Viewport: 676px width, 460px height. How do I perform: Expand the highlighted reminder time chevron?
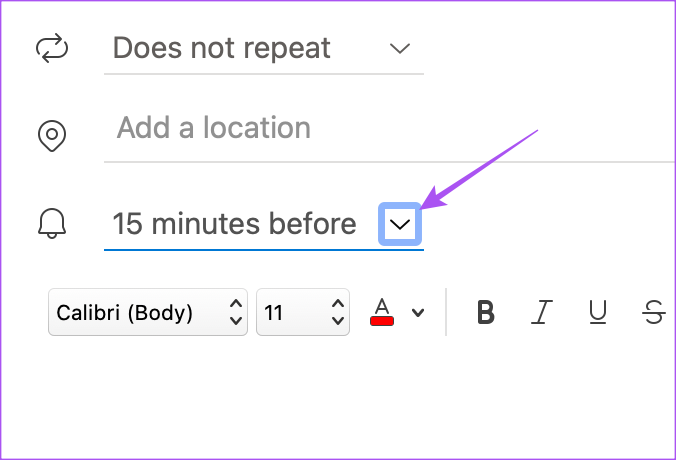(400, 225)
